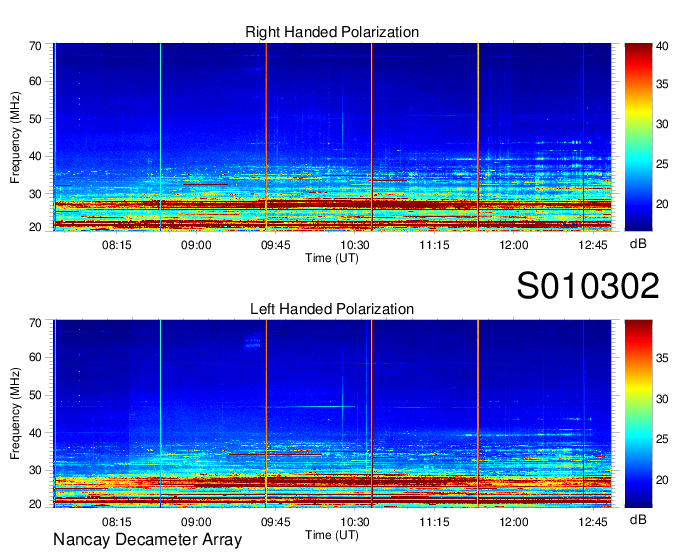This screenshot has height=552, width=680.
Task: Click the top plot's 'Frequency (MHz)' axis label
Action: (15, 137)
